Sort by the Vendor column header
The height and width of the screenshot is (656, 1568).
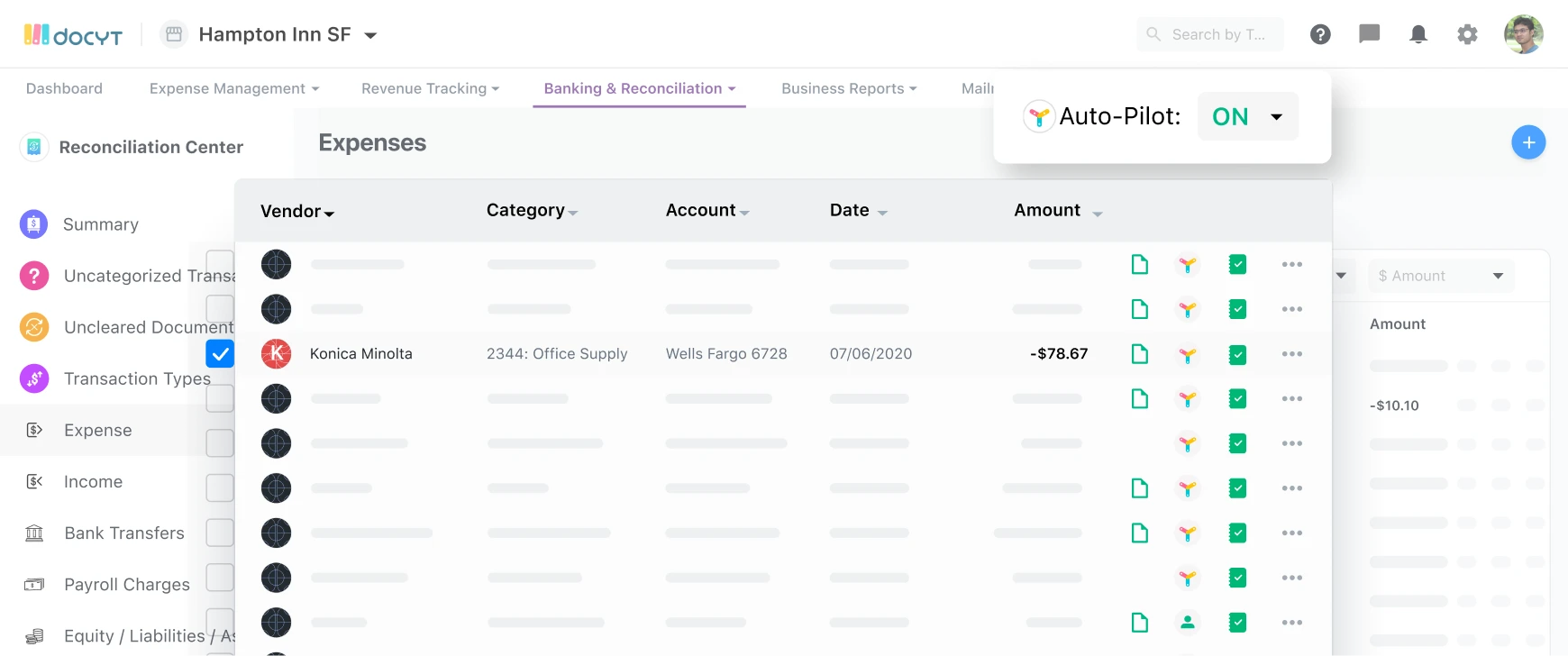click(297, 211)
